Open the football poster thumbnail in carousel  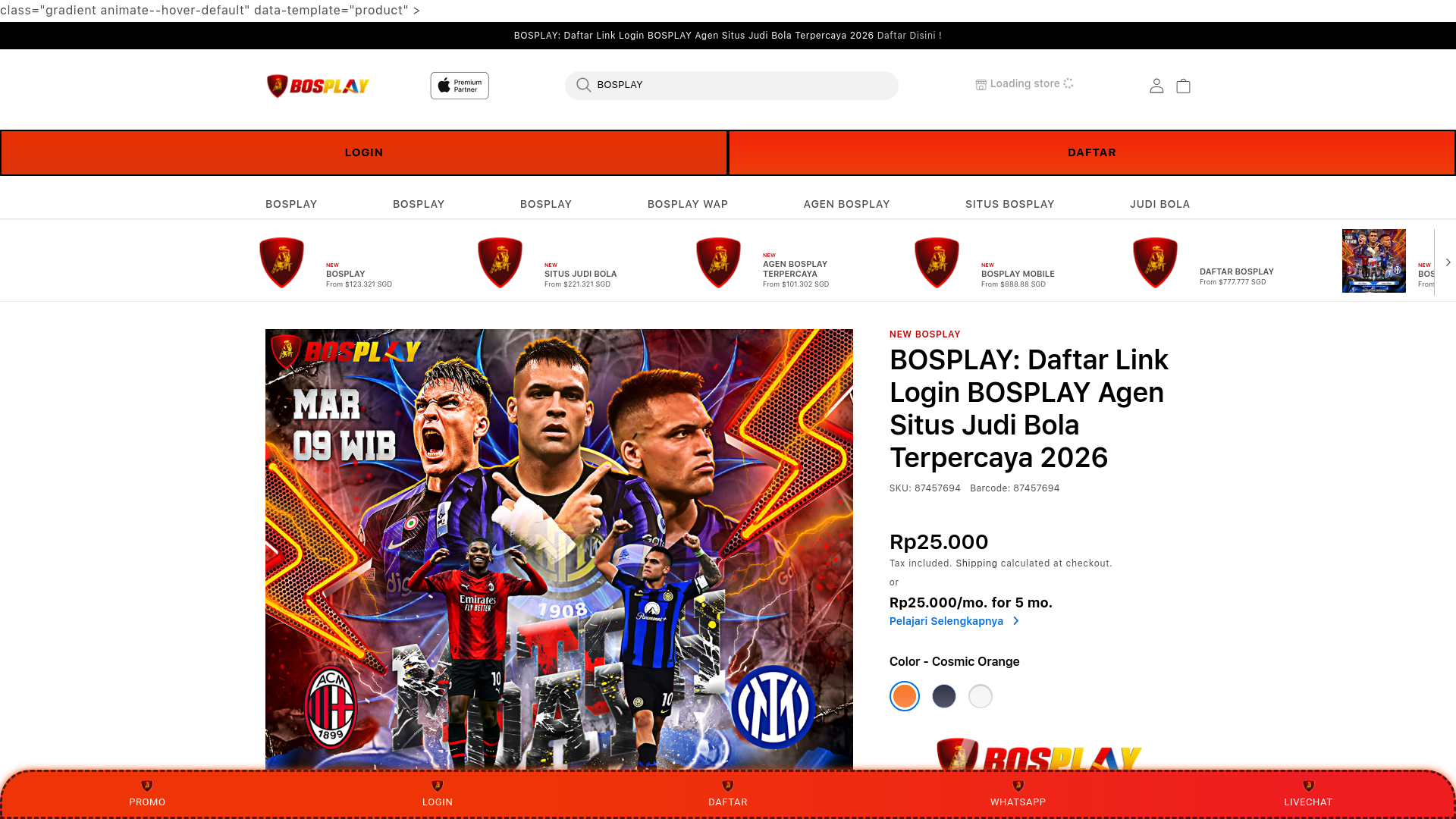pyautogui.click(x=1374, y=261)
